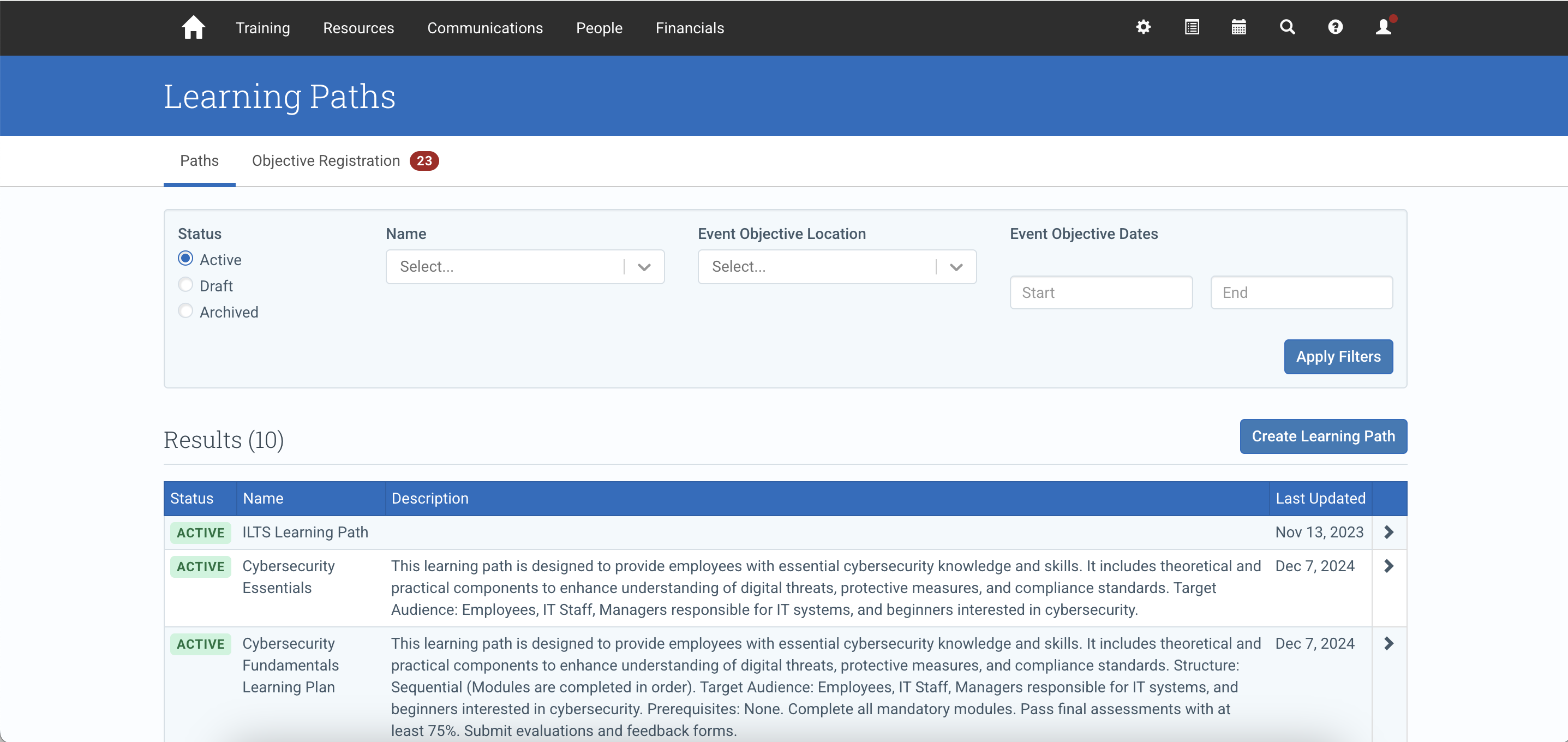The height and width of the screenshot is (742, 1568).
Task: Click the 23 badge on Objective Registration
Action: (424, 161)
